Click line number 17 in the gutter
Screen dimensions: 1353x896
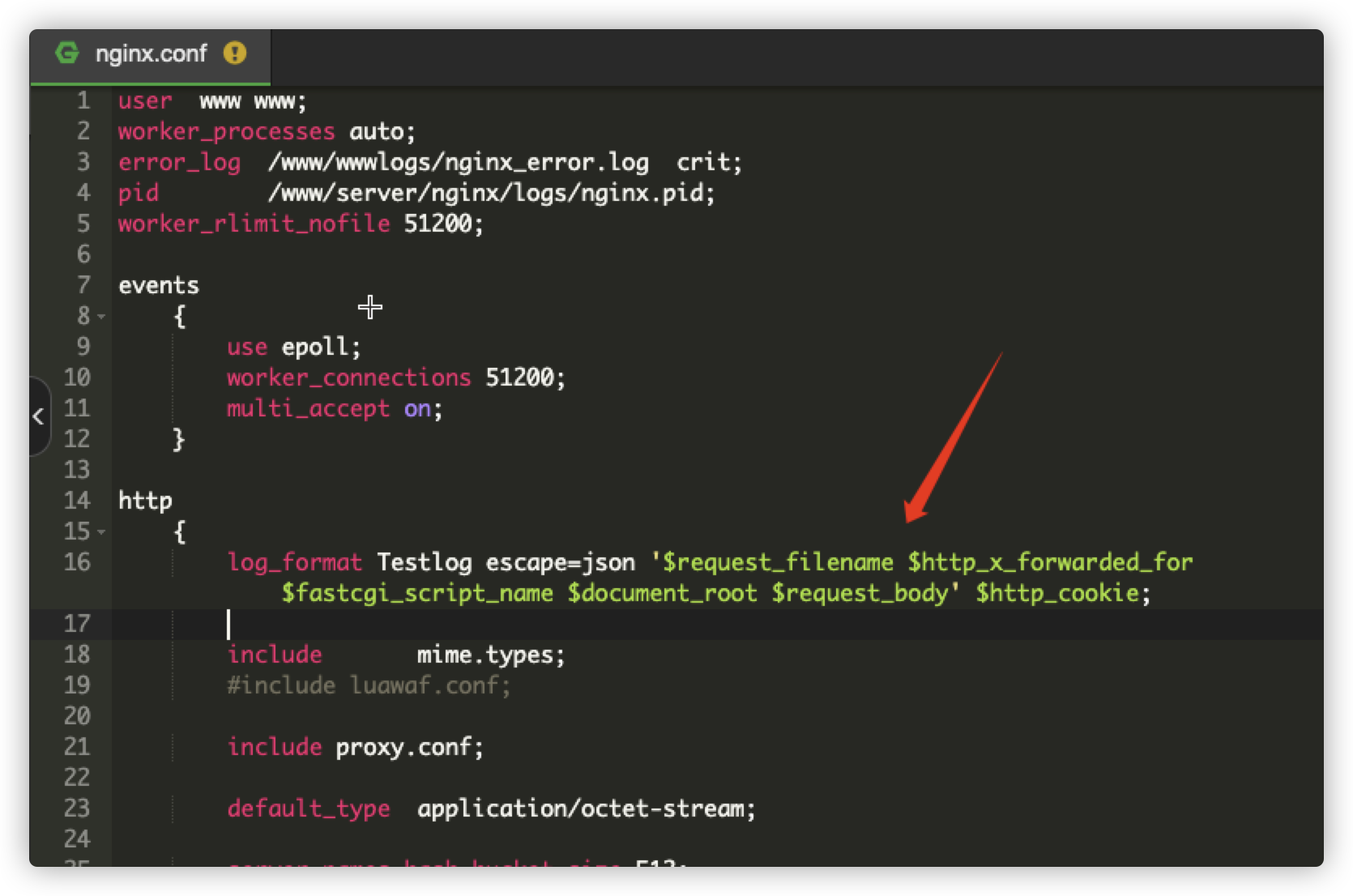coord(77,624)
